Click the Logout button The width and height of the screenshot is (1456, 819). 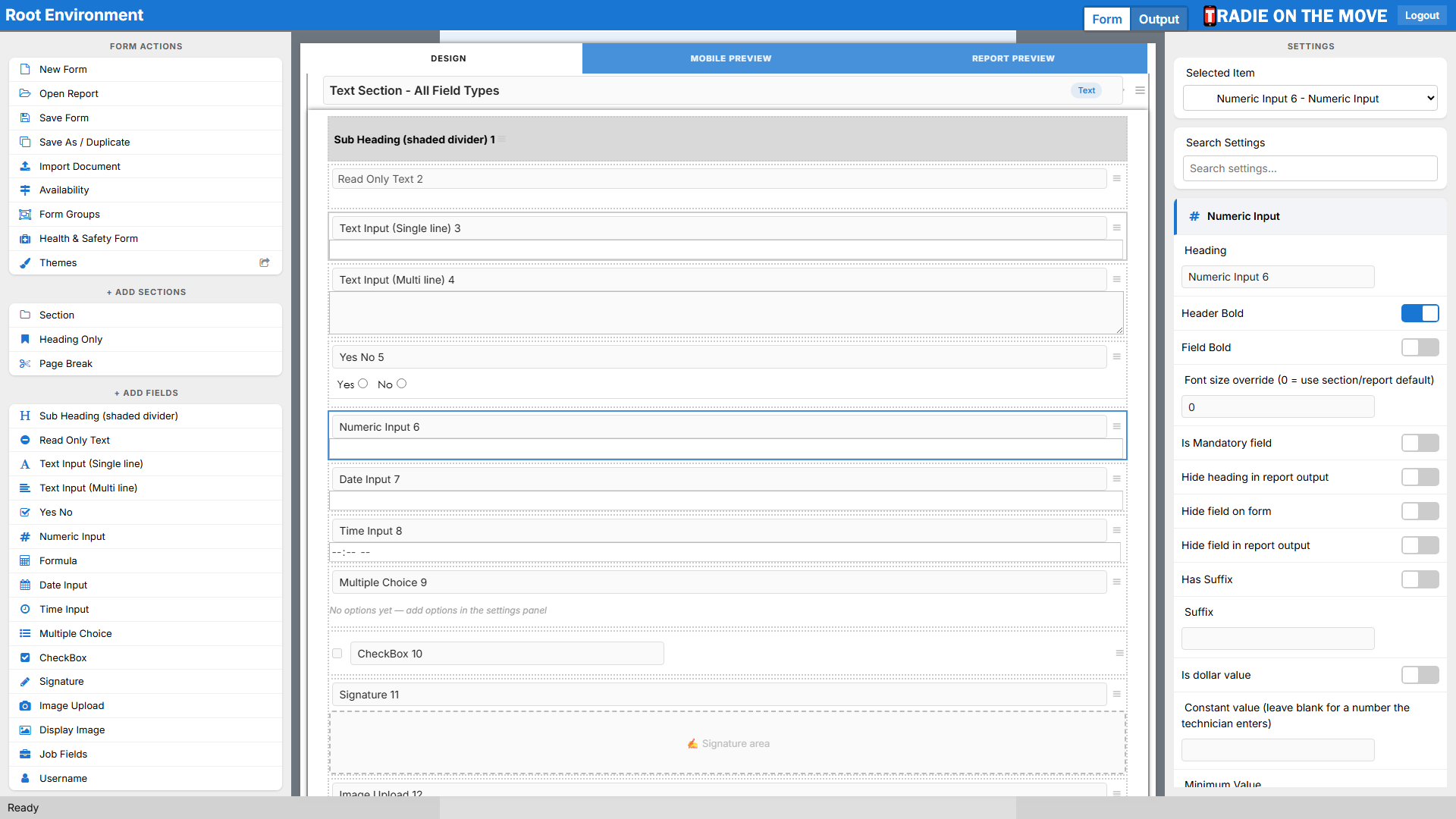tap(1422, 15)
